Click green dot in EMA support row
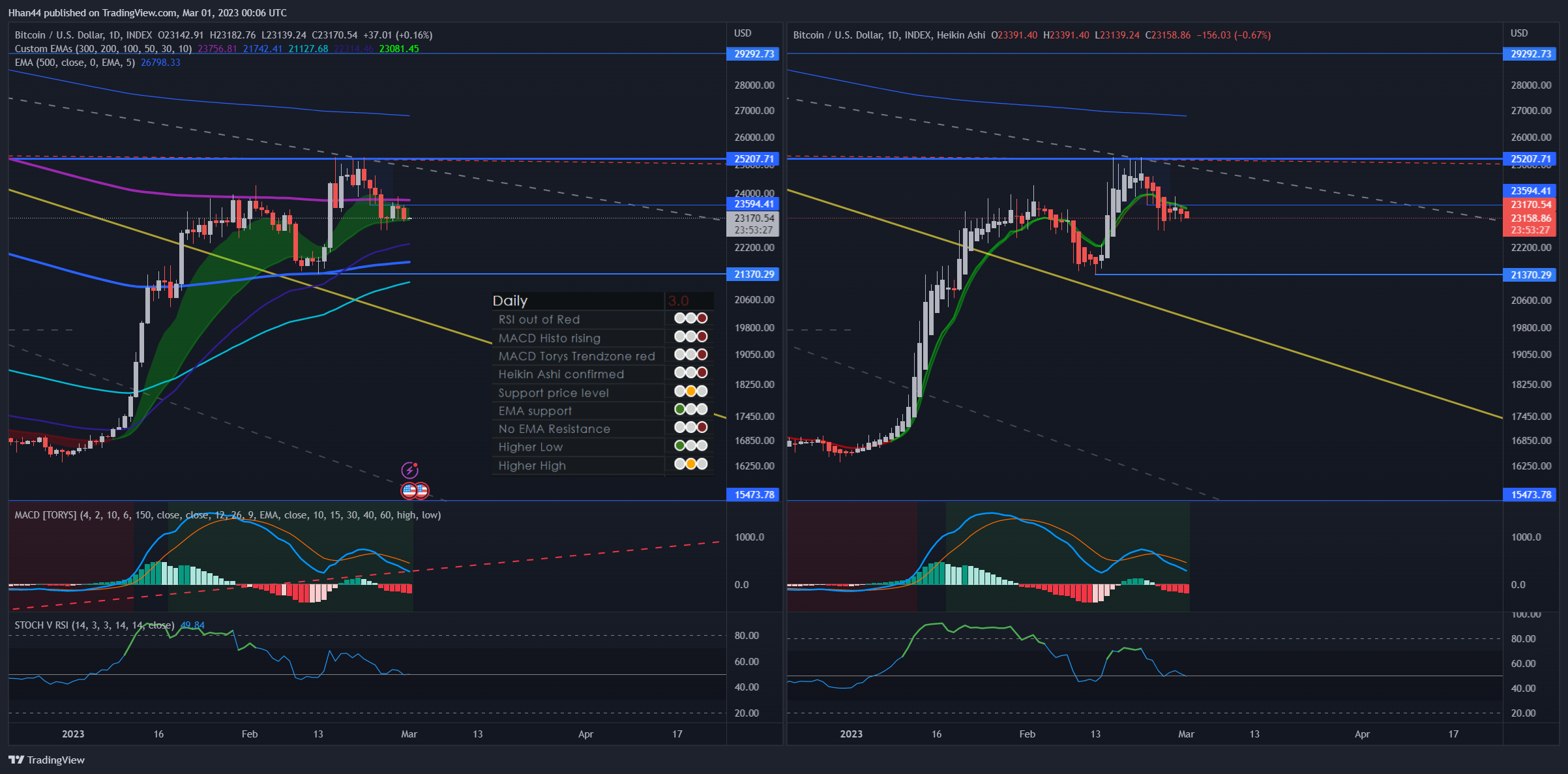Viewport: 1568px width, 774px height. coord(680,409)
